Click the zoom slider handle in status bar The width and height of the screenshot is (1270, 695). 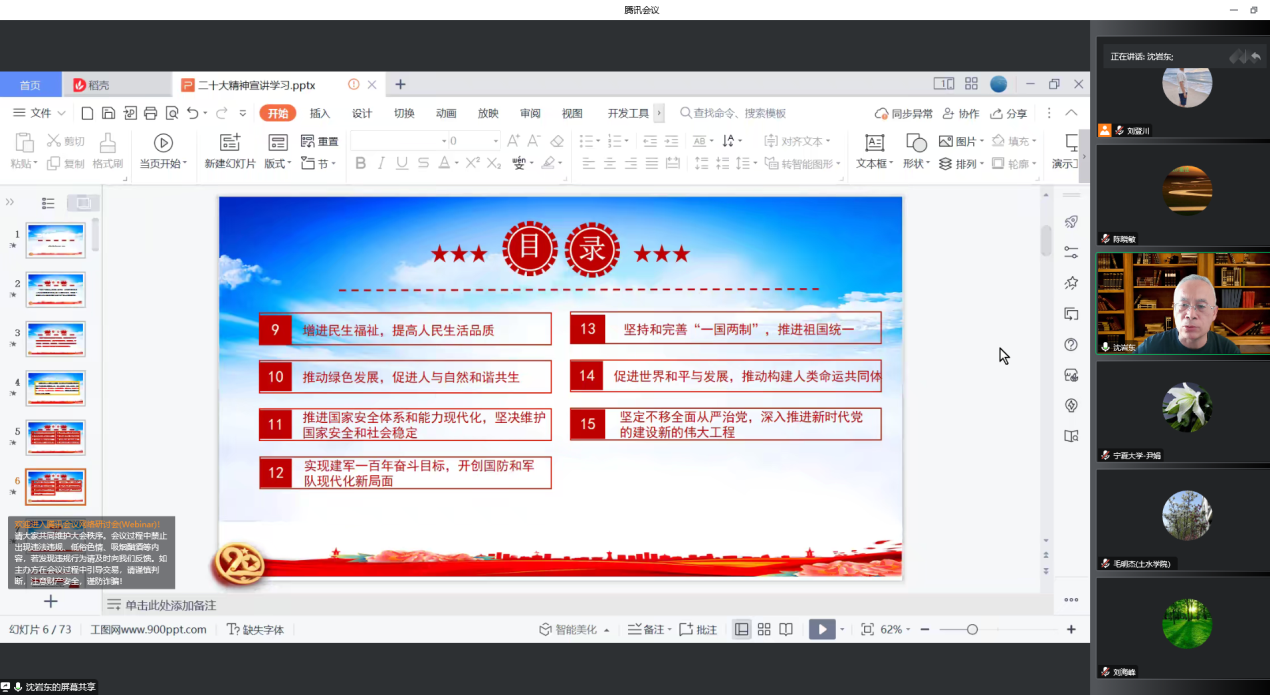972,629
